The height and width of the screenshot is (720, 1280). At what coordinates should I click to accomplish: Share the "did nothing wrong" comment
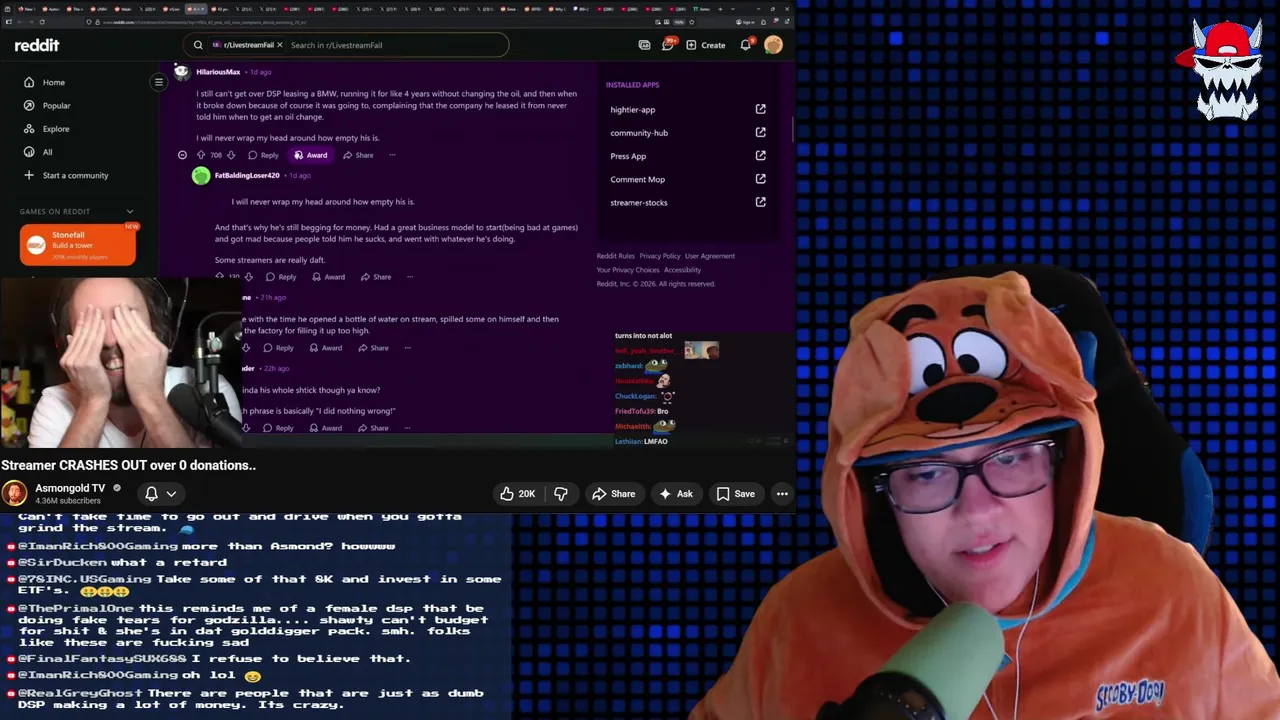372,428
